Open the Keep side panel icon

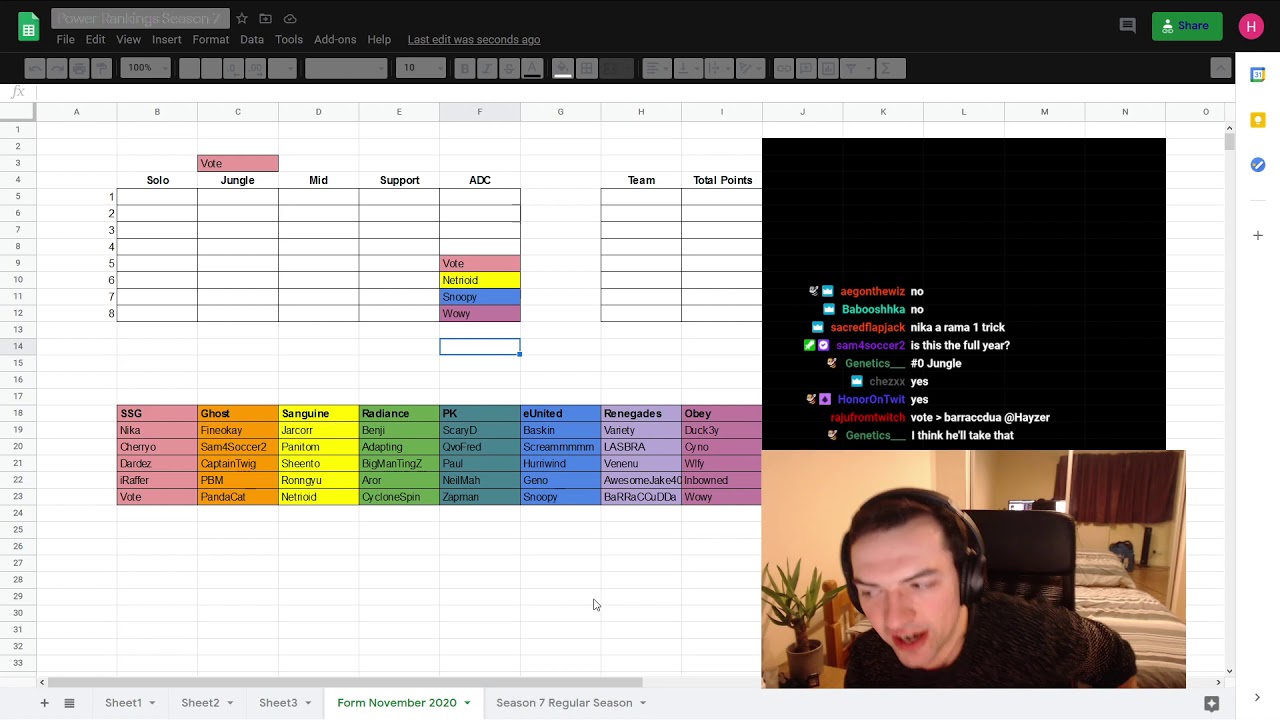(x=1258, y=120)
